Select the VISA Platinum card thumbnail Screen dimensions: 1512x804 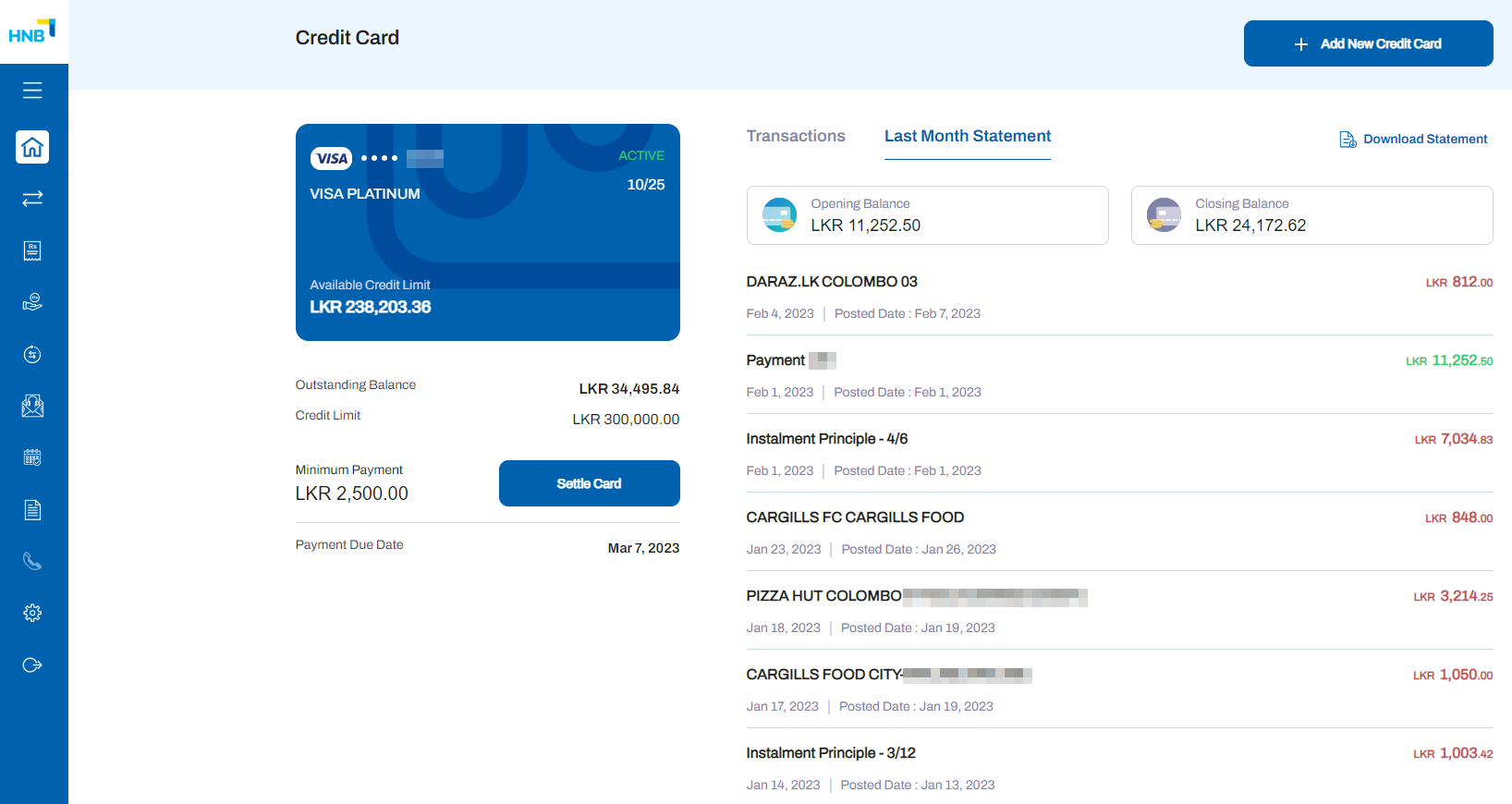488,232
